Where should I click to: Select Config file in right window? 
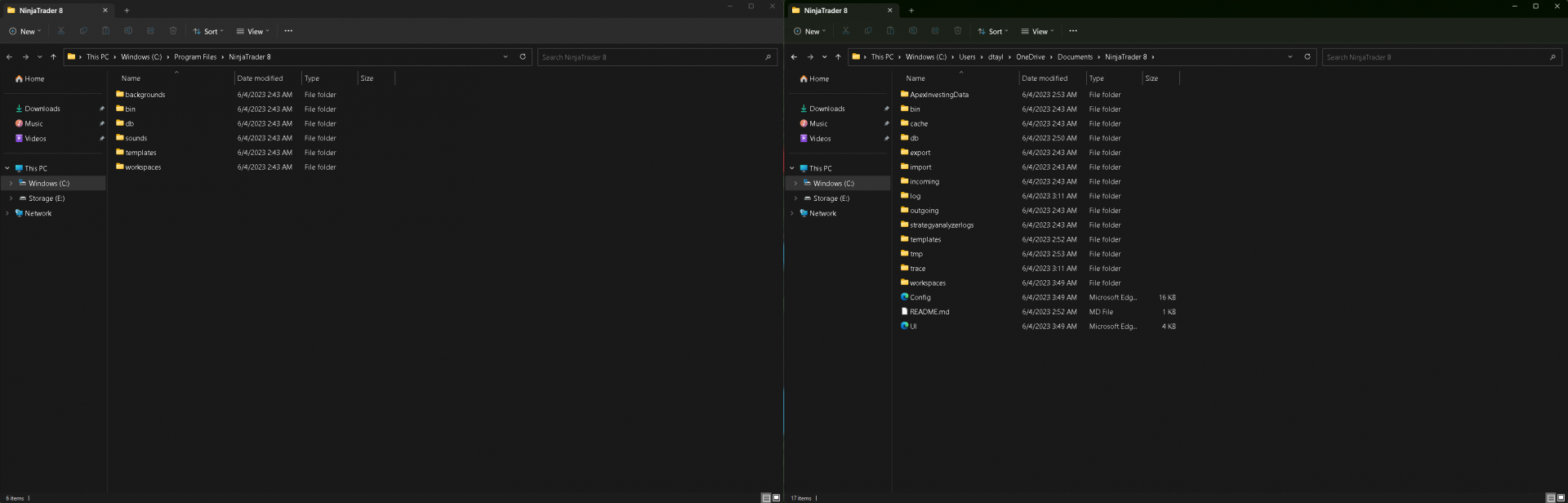[x=920, y=297]
